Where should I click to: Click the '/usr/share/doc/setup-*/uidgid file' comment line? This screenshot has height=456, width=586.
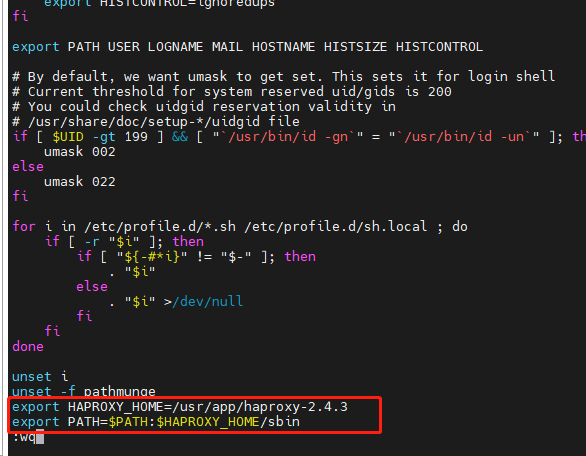pyautogui.click(x=156, y=121)
